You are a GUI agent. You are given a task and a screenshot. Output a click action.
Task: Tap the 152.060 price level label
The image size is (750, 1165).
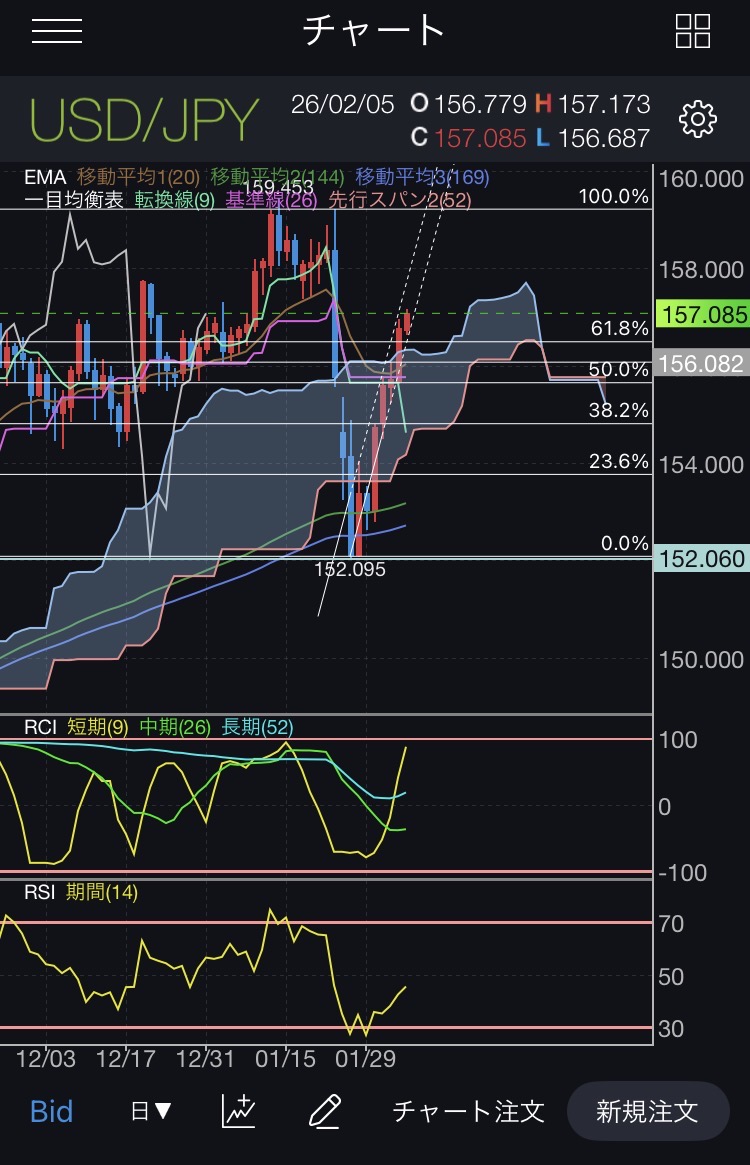click(702, 560)
